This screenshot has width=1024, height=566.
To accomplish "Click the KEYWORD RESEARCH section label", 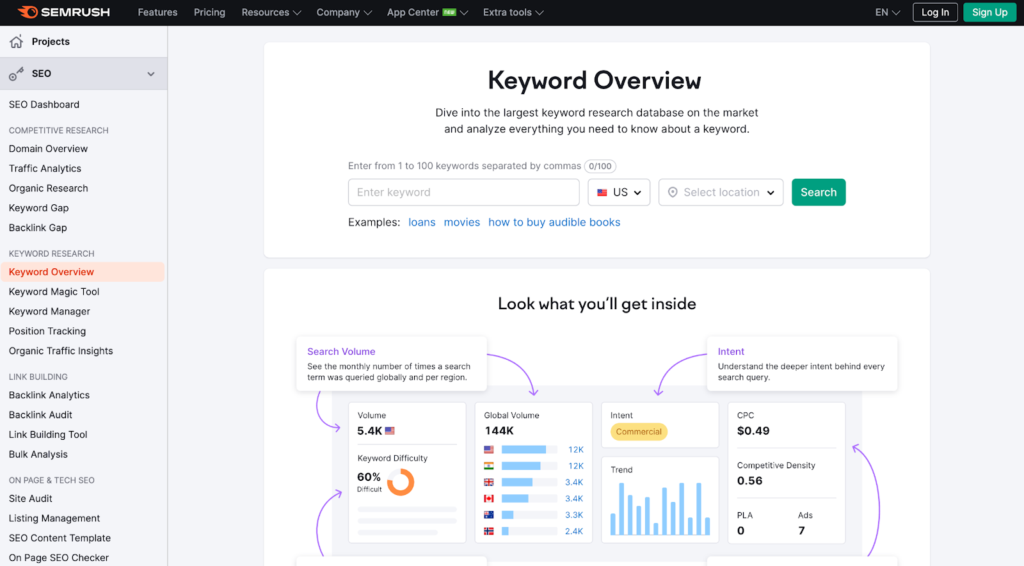I will (52, 253).
